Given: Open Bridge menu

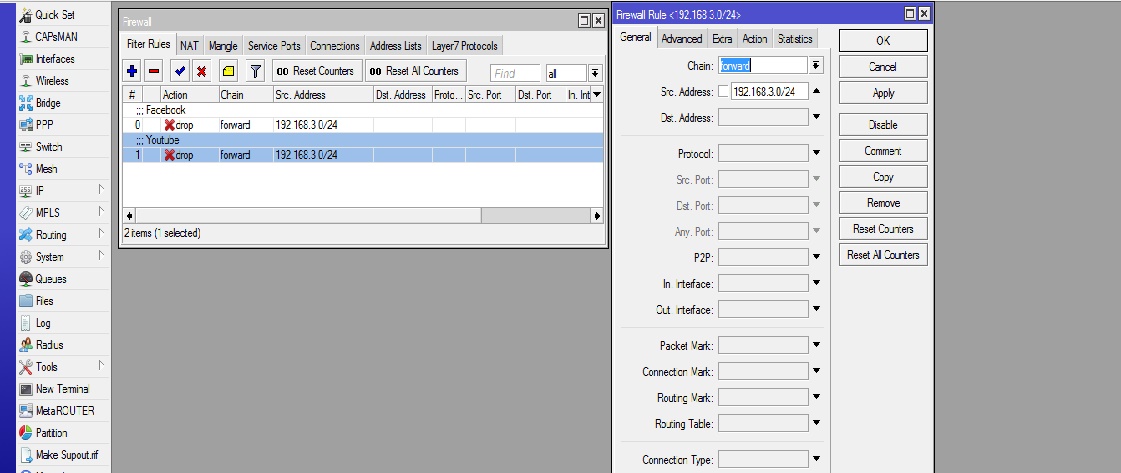Looking at the screenshot, I should click(x=48, y=104).
